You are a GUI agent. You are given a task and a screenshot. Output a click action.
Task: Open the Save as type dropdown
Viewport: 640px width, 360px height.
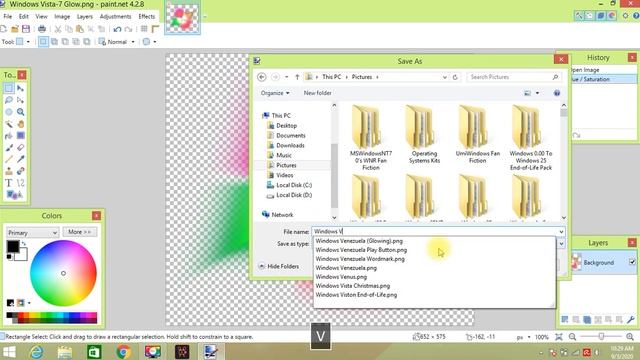(x=561, y=244)
